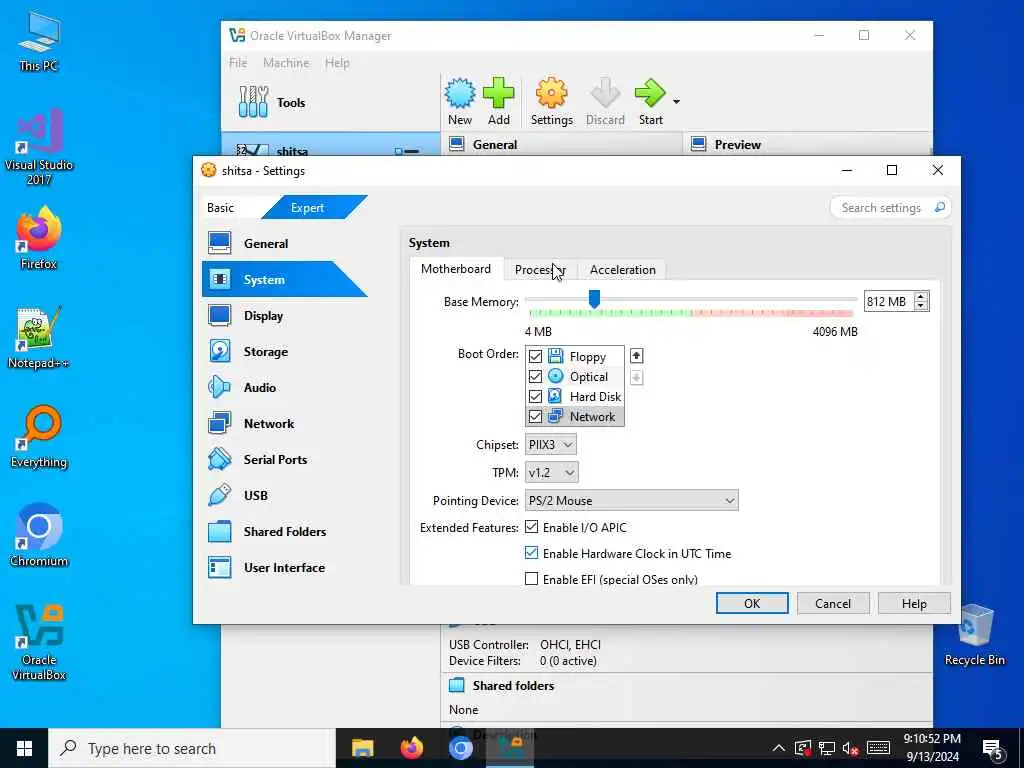Screen dimensions: 1024x768
Task: Open Audio settings category
Action: [x=285, y=387]
